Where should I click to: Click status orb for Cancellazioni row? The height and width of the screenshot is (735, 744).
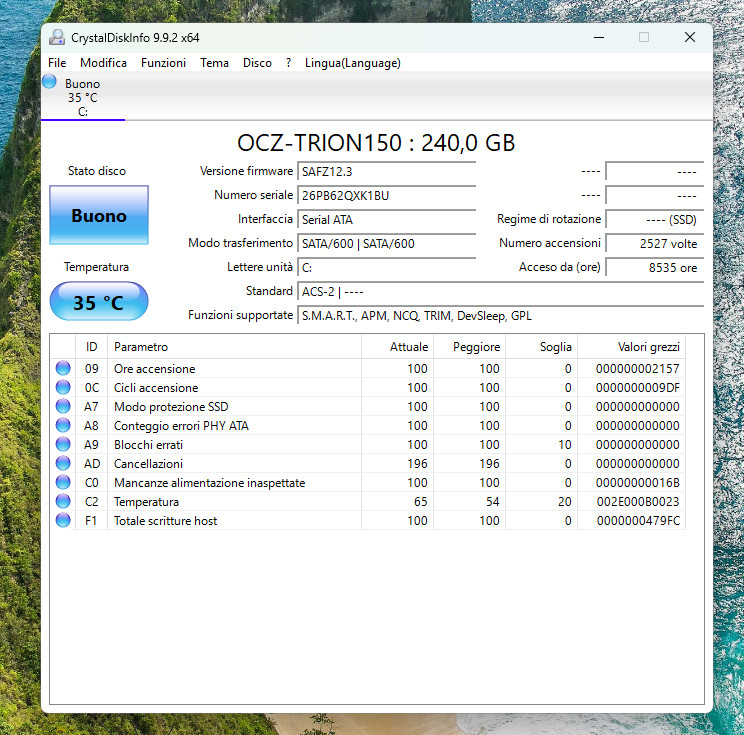(63, 463)
